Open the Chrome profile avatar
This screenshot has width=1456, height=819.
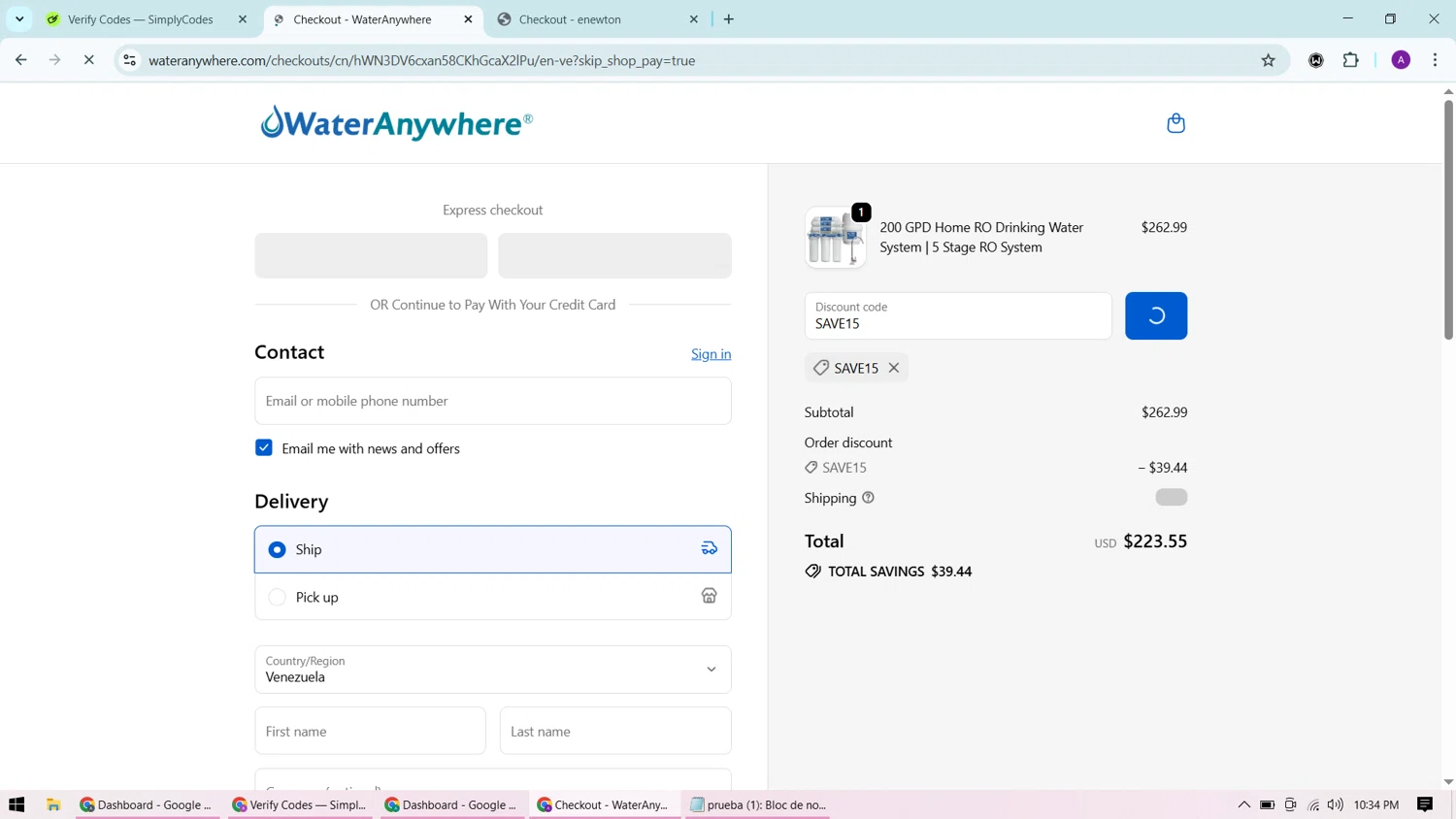(x=1401, y=60)
